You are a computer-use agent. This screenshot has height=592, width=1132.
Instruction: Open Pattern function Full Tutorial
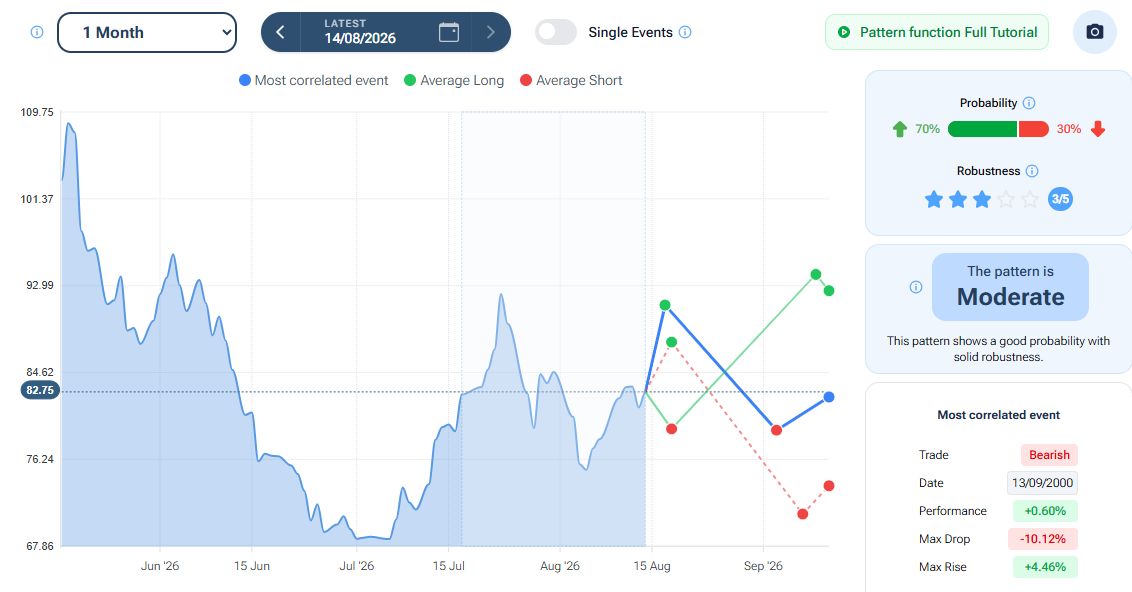click(x=936, y=32)
